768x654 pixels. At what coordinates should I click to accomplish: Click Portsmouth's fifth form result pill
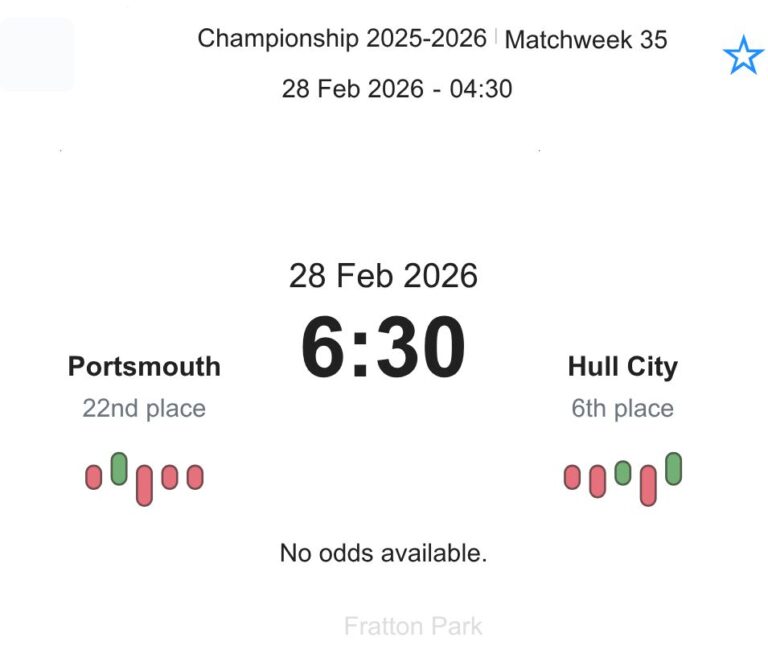(x=195, y=477)
